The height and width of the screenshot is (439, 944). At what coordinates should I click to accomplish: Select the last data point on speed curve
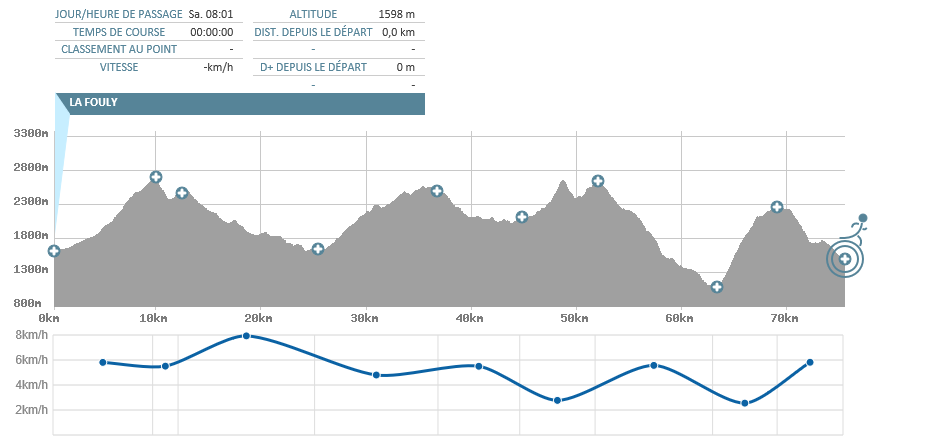[810, 362]
